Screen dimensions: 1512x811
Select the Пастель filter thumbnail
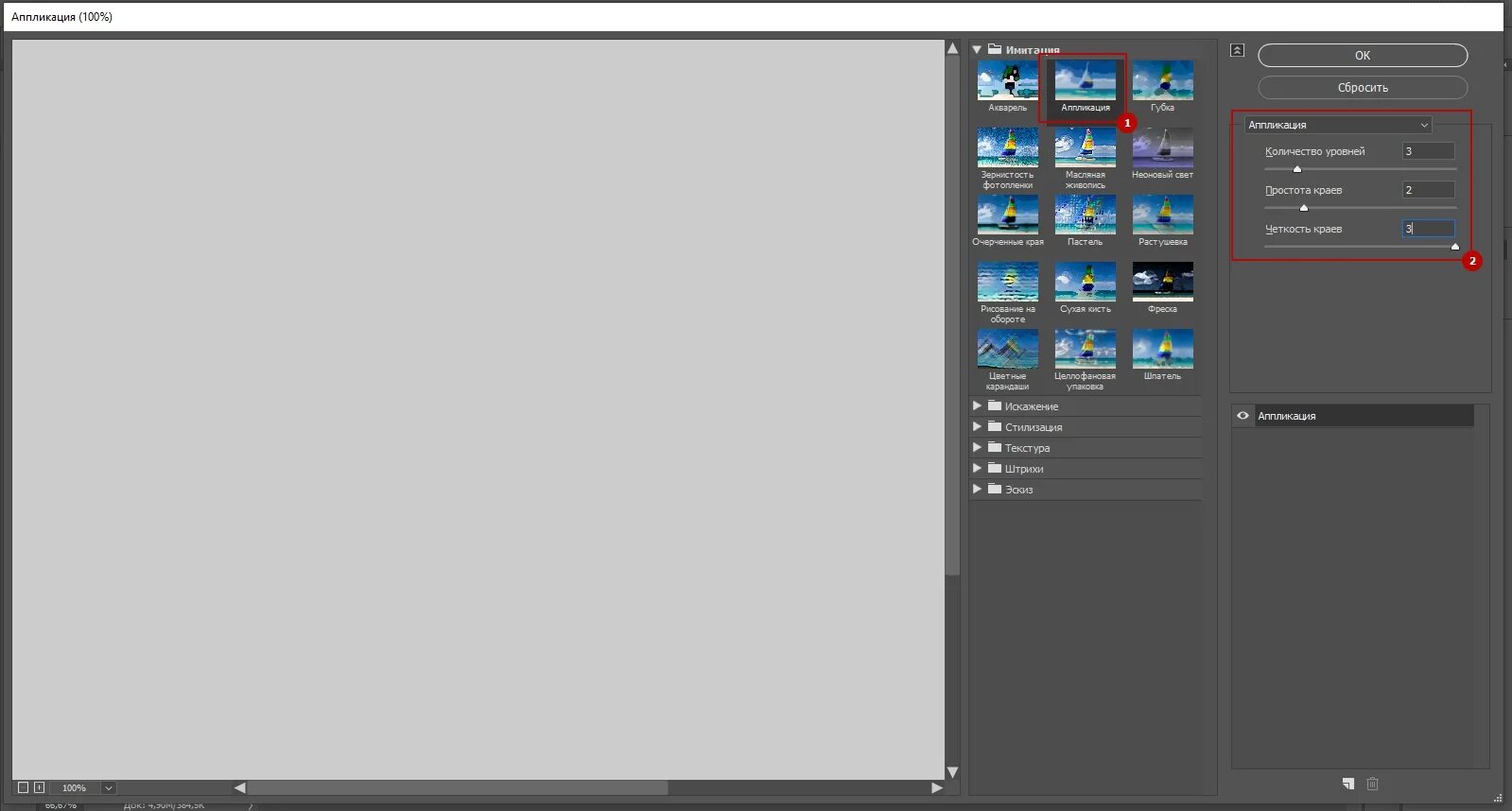1086,215
